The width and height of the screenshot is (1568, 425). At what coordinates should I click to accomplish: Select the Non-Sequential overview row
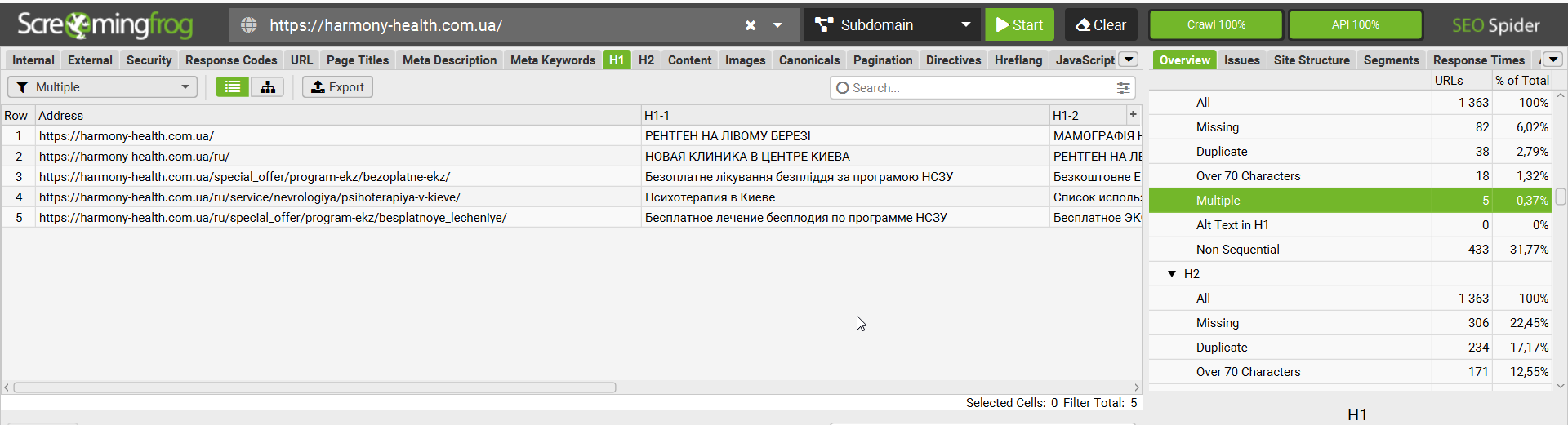click(1237, 250)
